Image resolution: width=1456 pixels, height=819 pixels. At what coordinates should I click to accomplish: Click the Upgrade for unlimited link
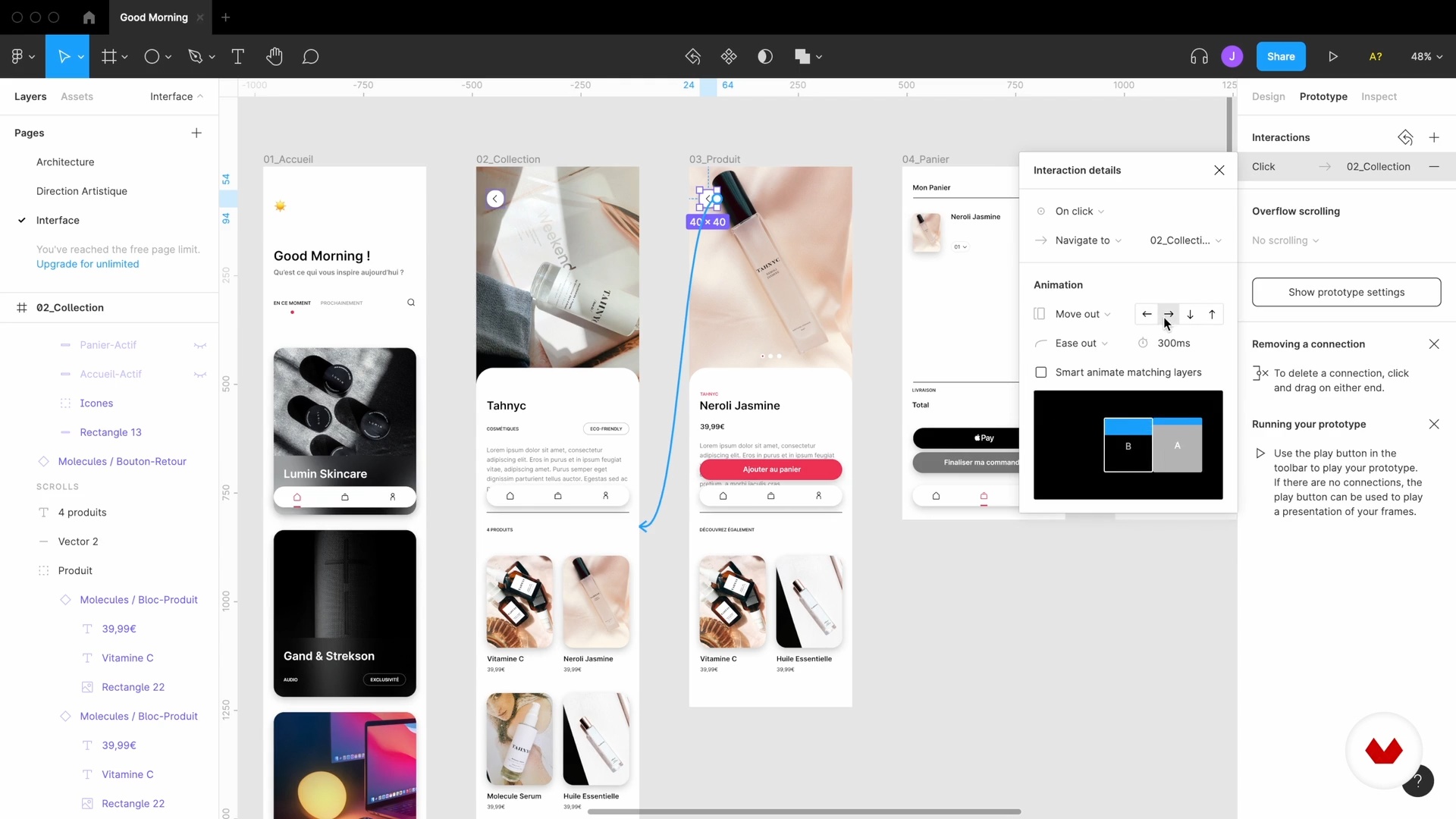click(x=88, y=264)
